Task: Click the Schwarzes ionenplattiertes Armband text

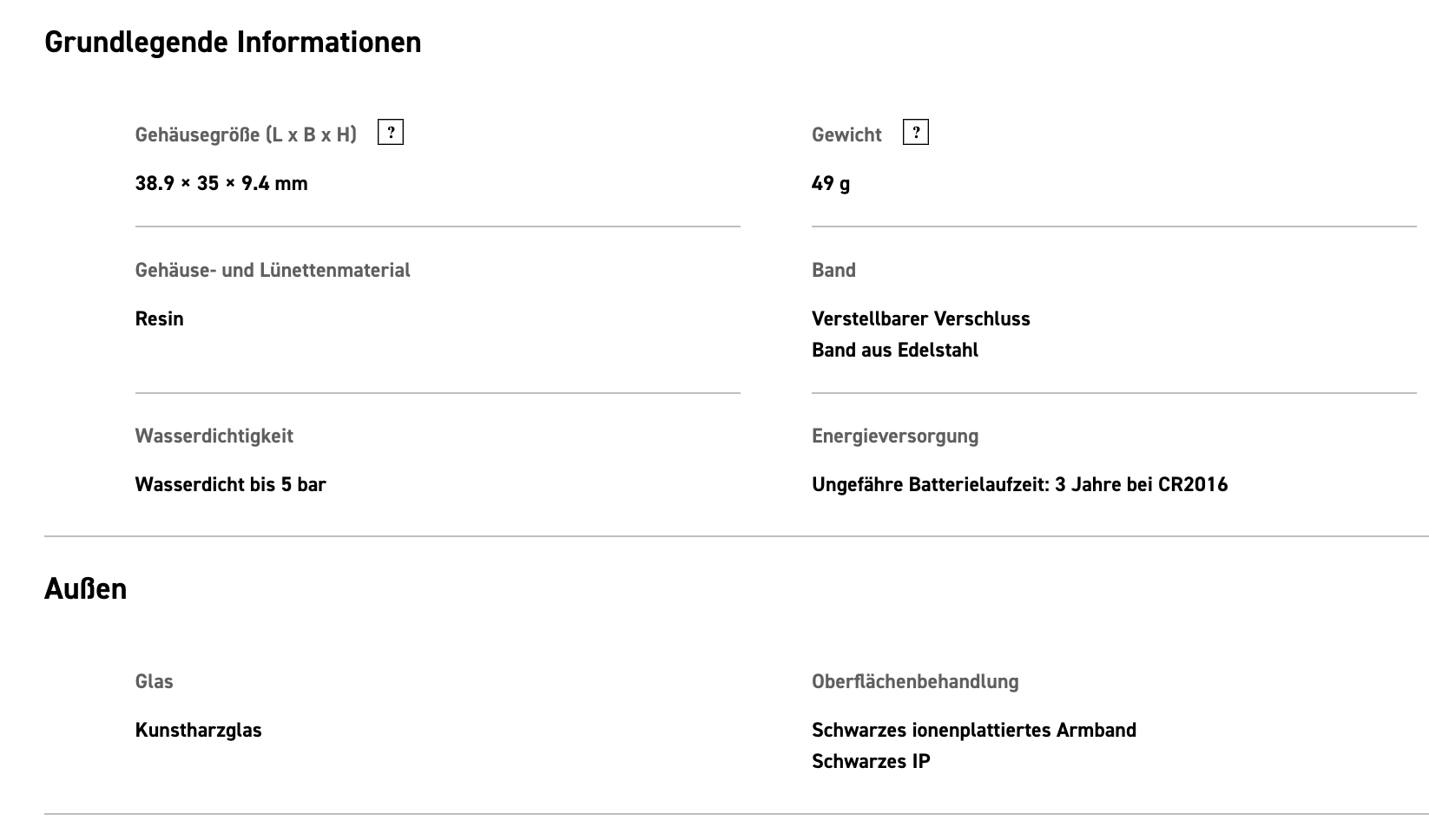Action: [974, 730]
